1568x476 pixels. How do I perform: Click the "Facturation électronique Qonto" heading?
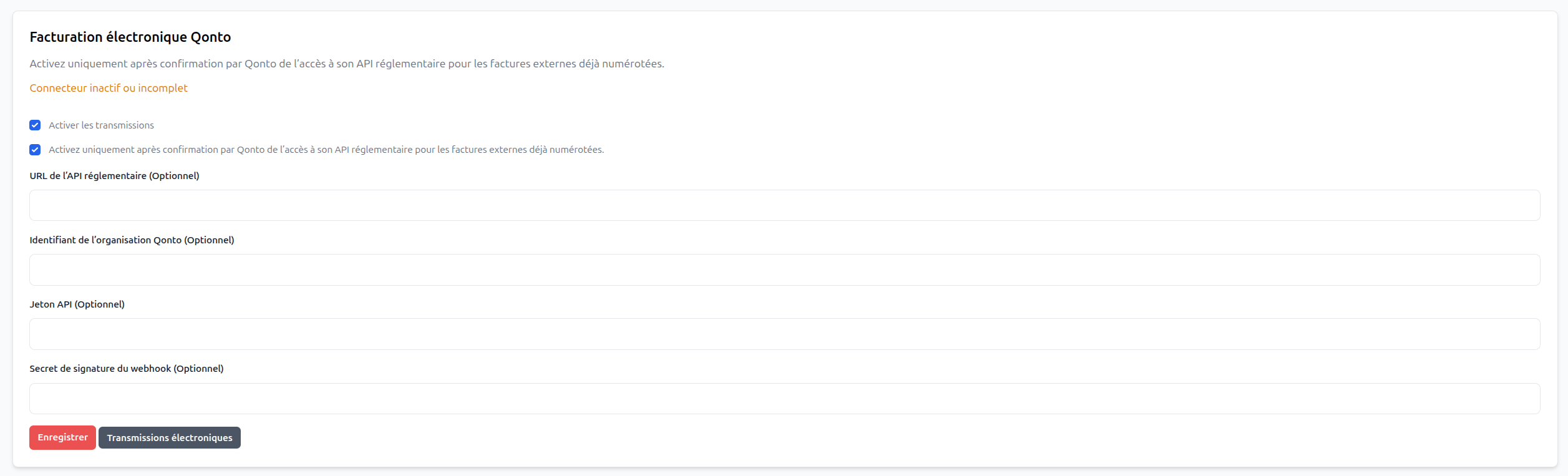(x=130, y=37)
